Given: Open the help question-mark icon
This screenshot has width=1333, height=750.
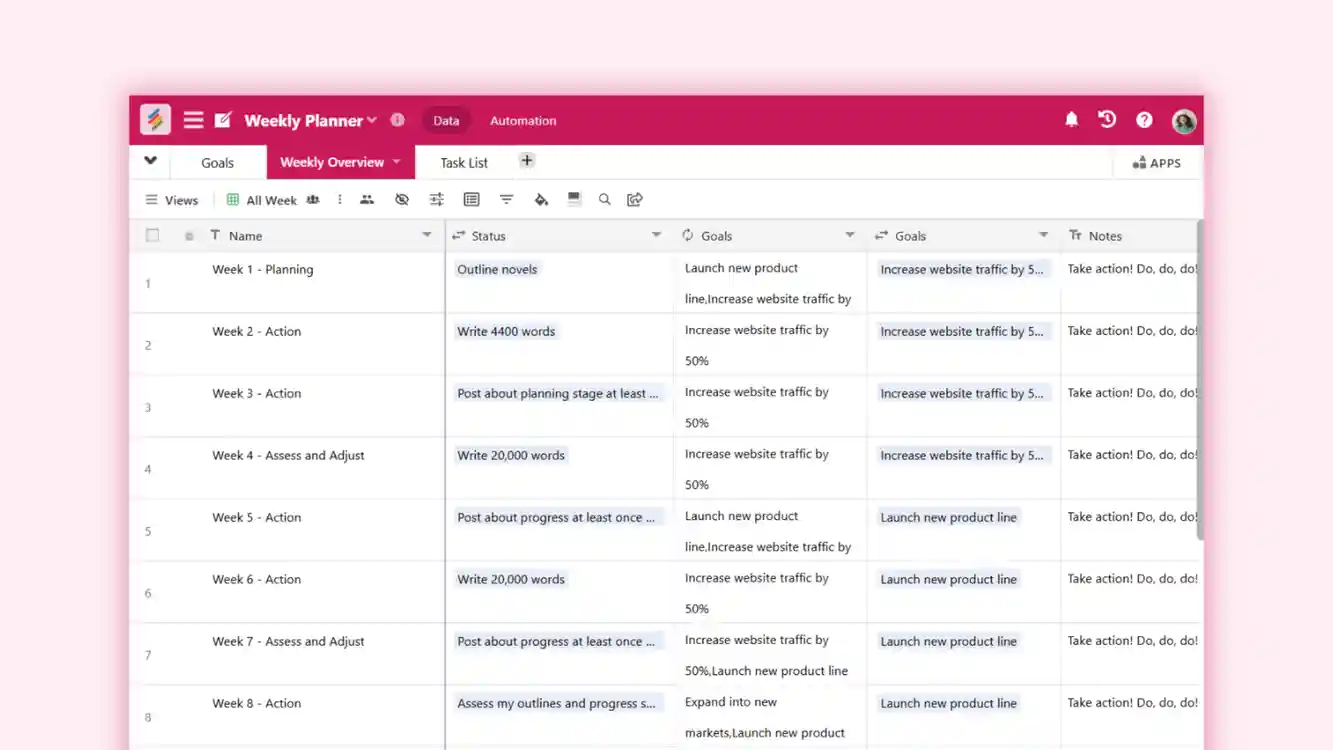Looking at the screenshot, I should tap(1143, 119).
